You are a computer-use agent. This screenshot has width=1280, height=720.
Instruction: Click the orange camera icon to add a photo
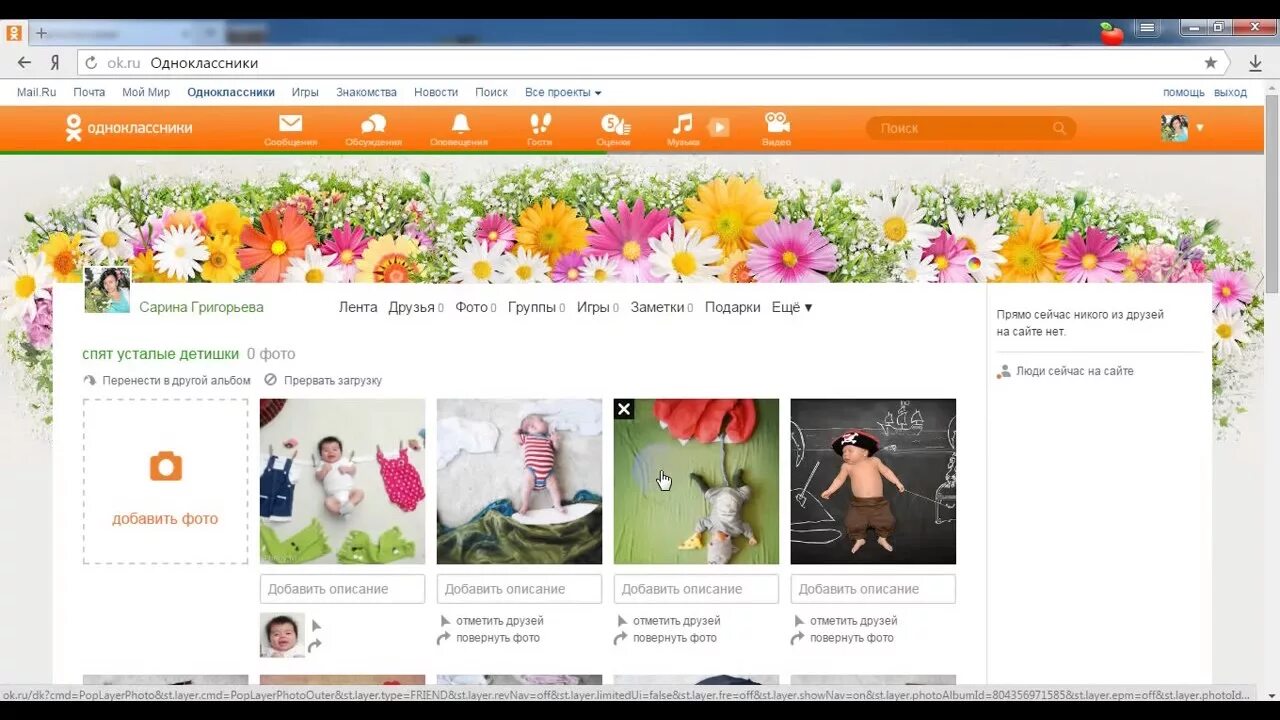click(166, 466)
